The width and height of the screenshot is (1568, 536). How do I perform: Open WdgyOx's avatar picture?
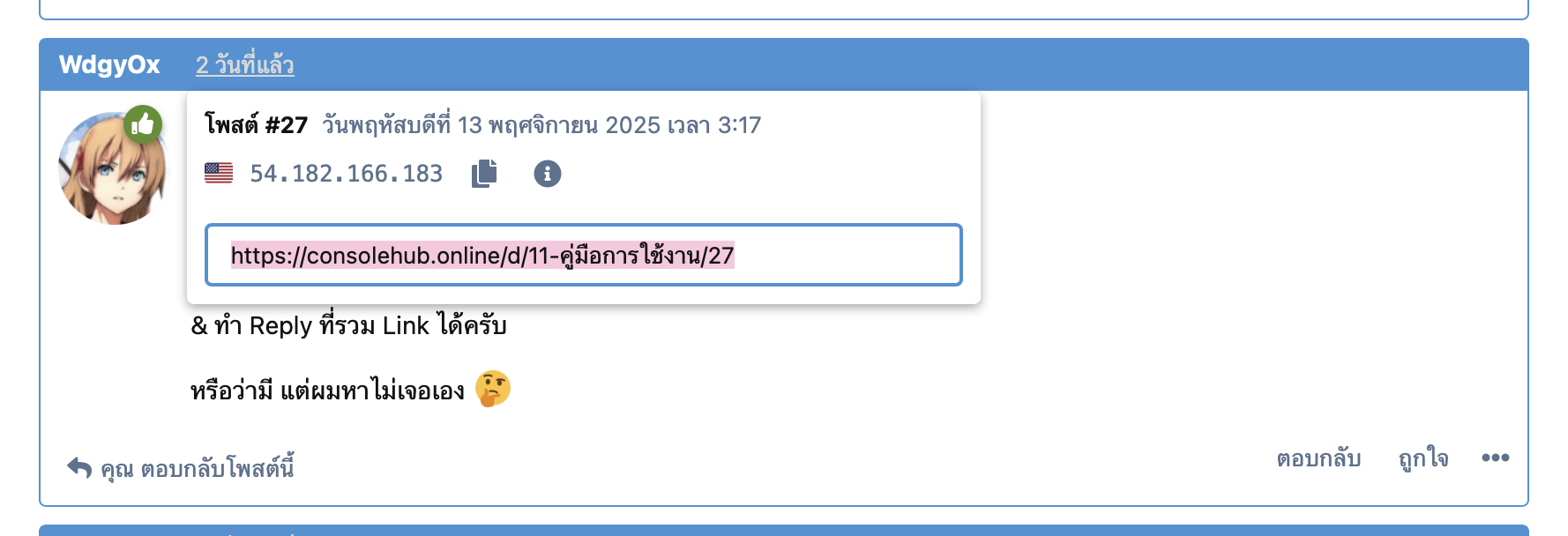coord(110,169)
